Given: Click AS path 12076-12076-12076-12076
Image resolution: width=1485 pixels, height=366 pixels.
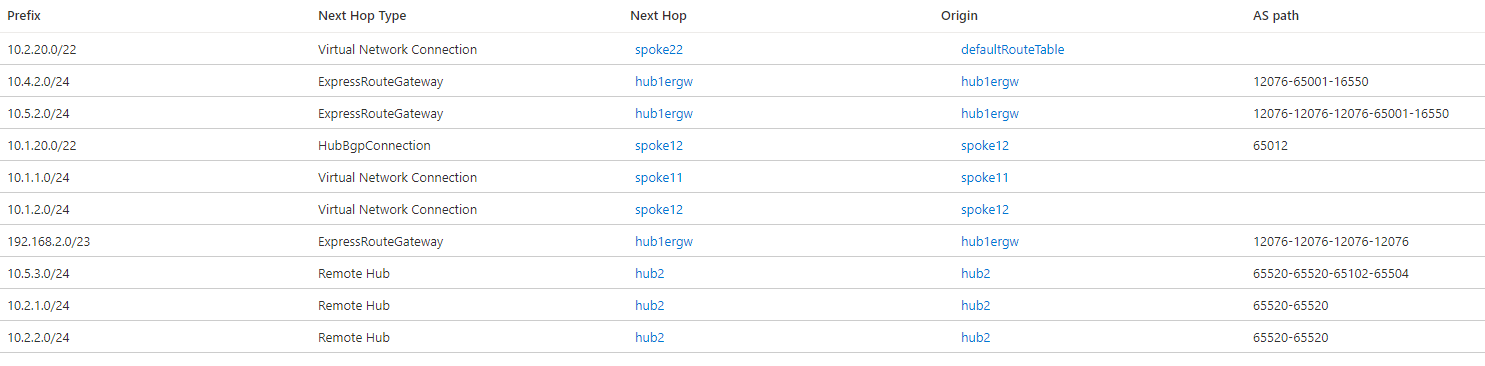Looking at the screenshot, I should pyautogui.click(x=1331, y=241).
